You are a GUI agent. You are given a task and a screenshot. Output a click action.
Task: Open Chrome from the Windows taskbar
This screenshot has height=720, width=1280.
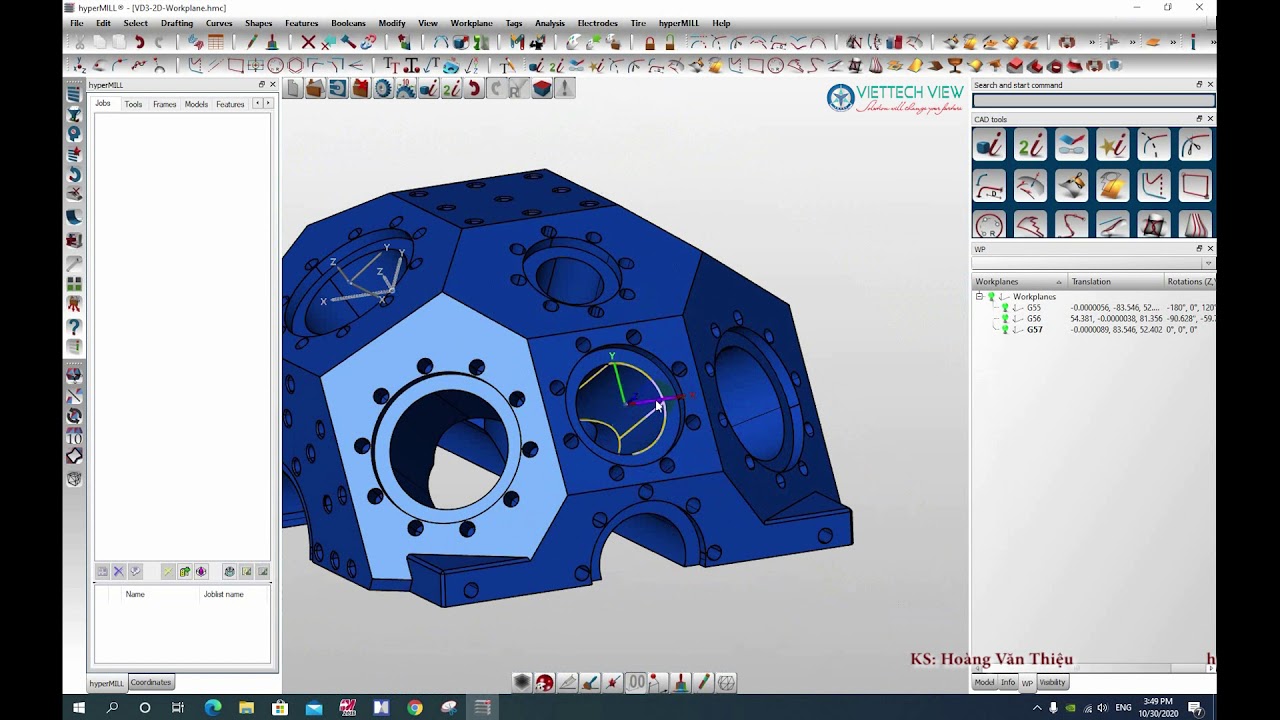pyautogui.click(x=415, y=708)
